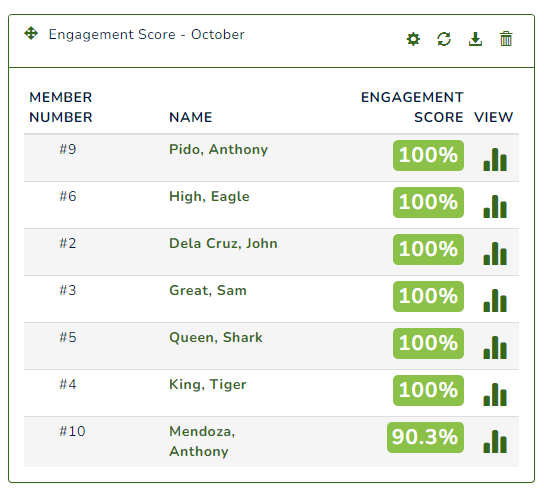View chart for Pido, Anthony
Screen dimensions: 544x492
click(x=495, y=159)
